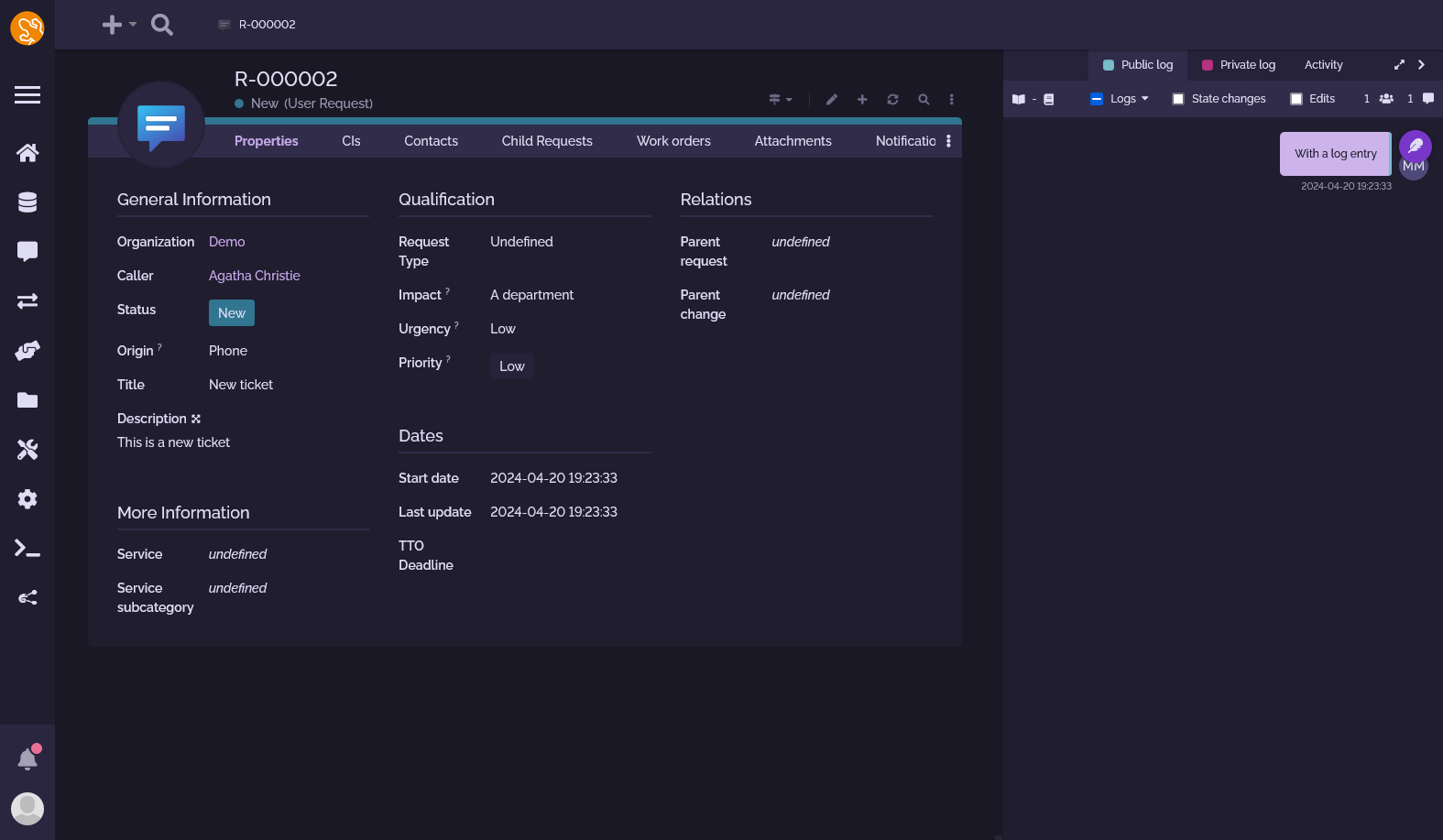Toggle fullscreen on Description field
The height and width of the screenshot is (840, 1443).
196,419
